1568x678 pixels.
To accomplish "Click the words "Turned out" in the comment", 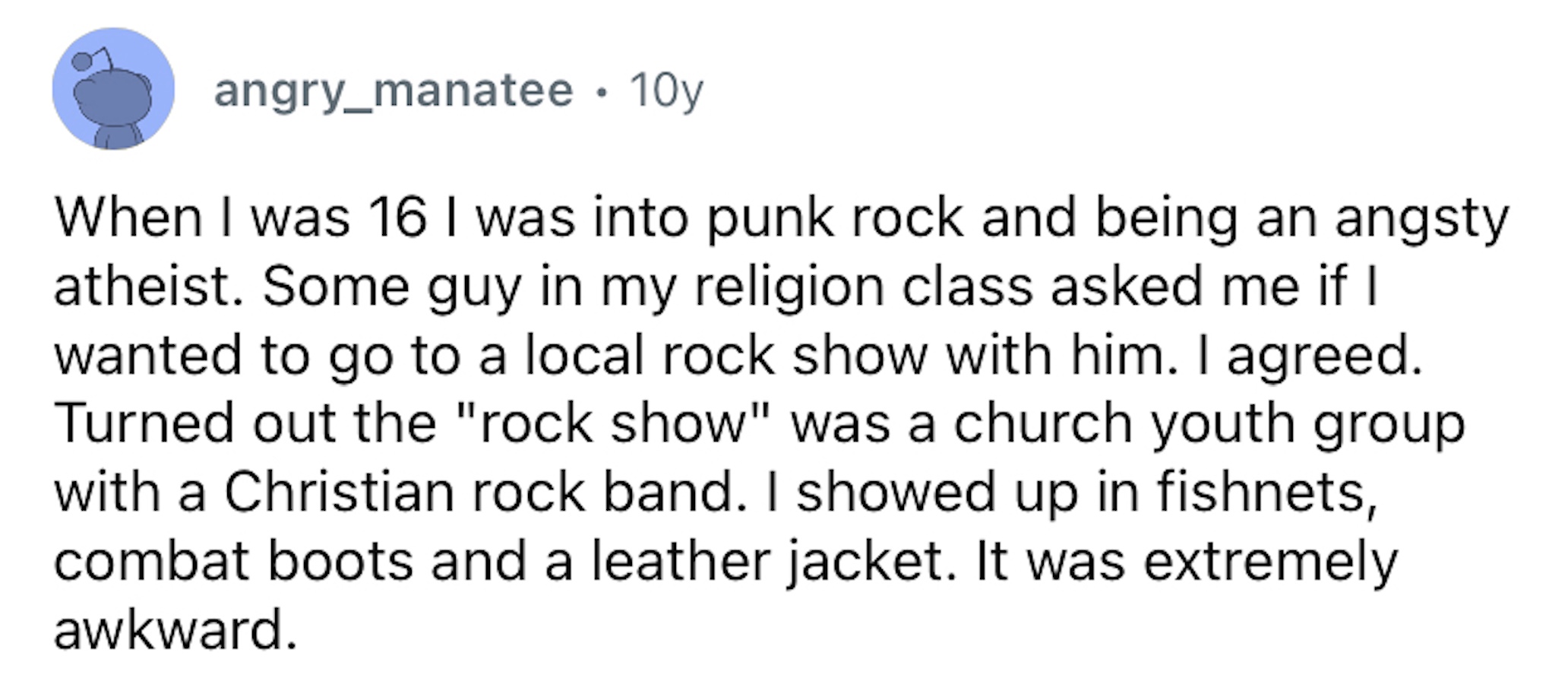I will click(x=195, y=423).
